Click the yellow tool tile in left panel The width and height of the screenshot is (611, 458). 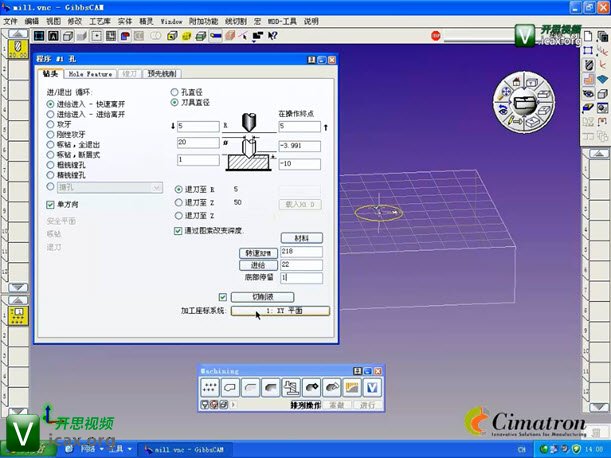(x=17, y=314)
